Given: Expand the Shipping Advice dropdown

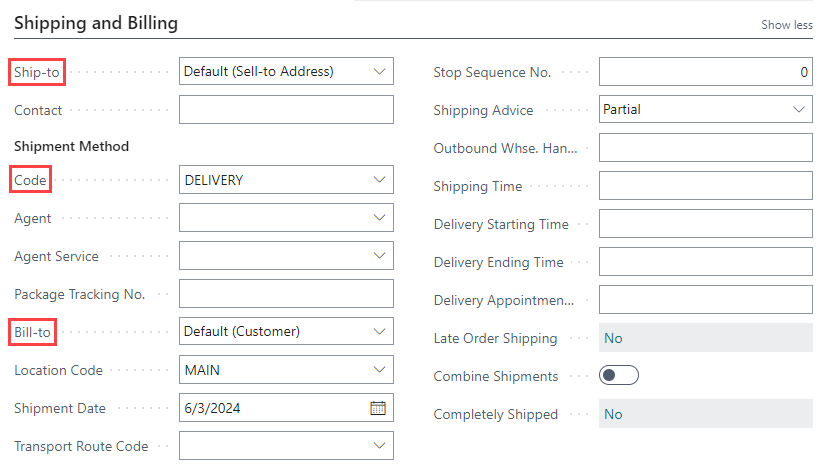Looking at the screenshot, I should [798, 110].
